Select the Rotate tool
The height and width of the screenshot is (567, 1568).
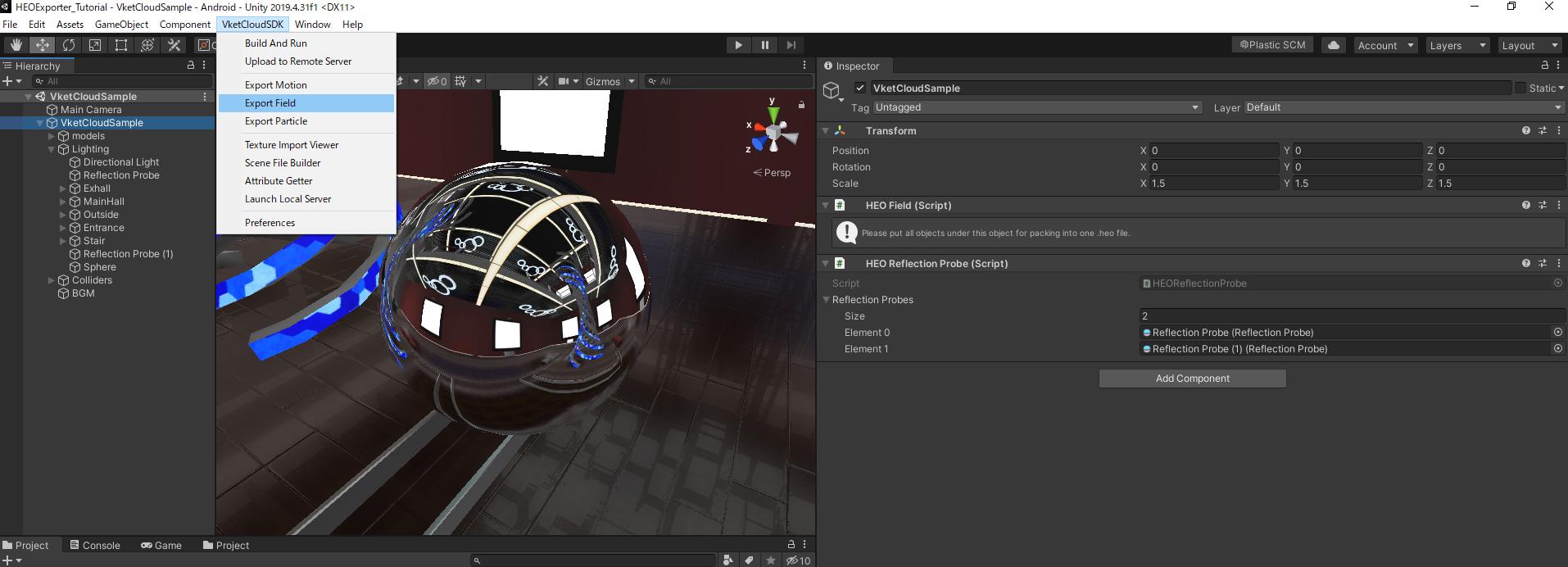(x=69, y=45)
